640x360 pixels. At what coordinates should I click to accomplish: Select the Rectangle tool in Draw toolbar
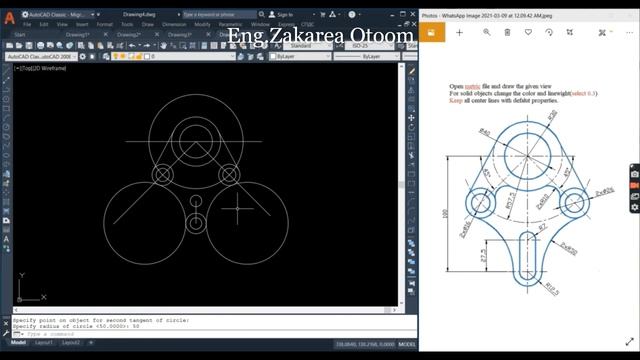click(6, 109)
